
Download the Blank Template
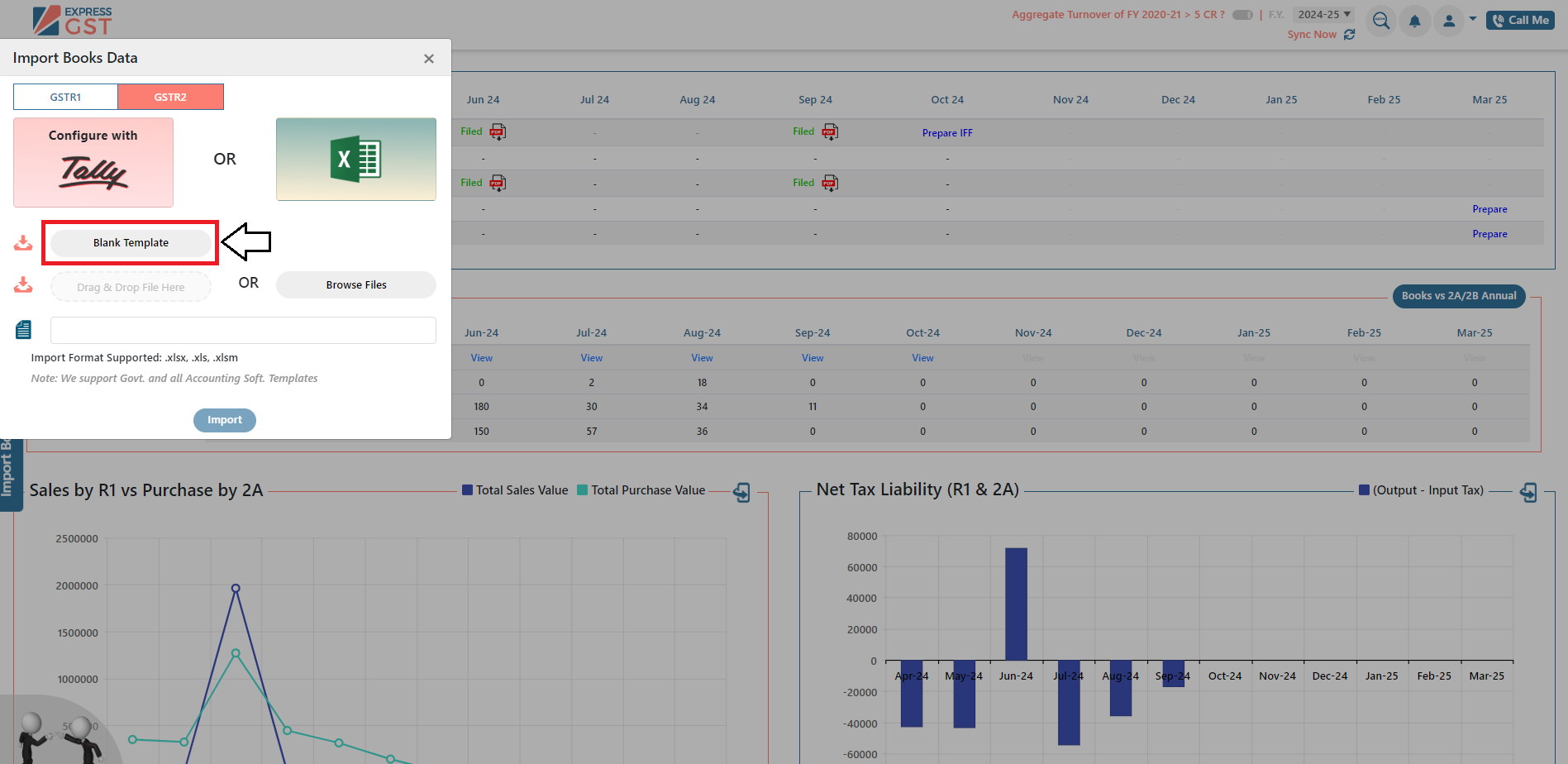[131, 242]
